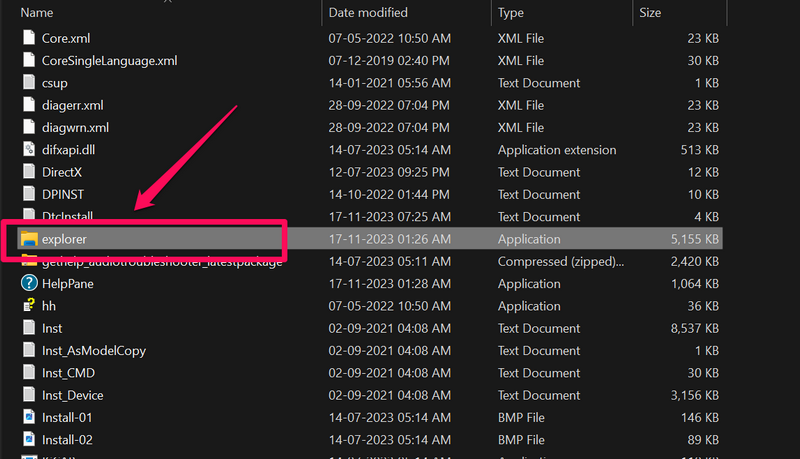Click the 5,155 KB size value

click(x=695, y=239)
